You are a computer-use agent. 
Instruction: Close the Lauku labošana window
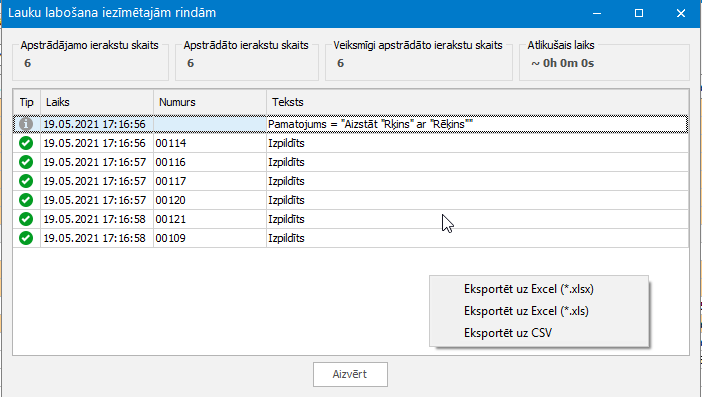tap(681, 13)
